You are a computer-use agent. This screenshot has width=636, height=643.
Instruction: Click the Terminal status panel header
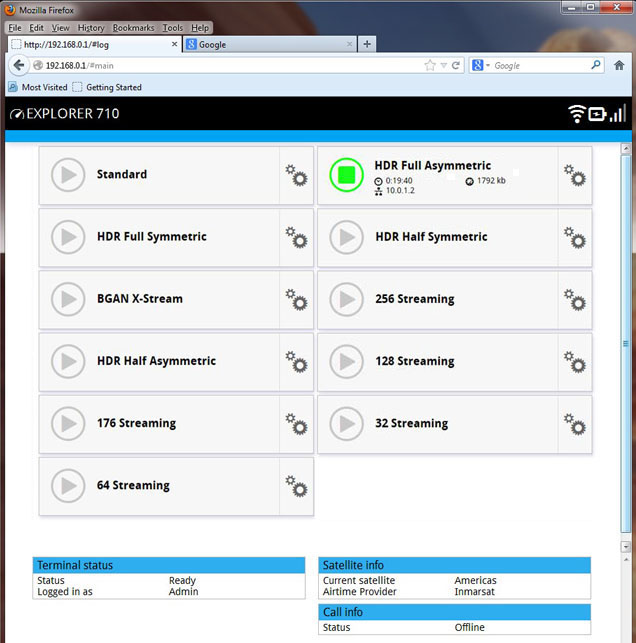(x=169, y=565)
